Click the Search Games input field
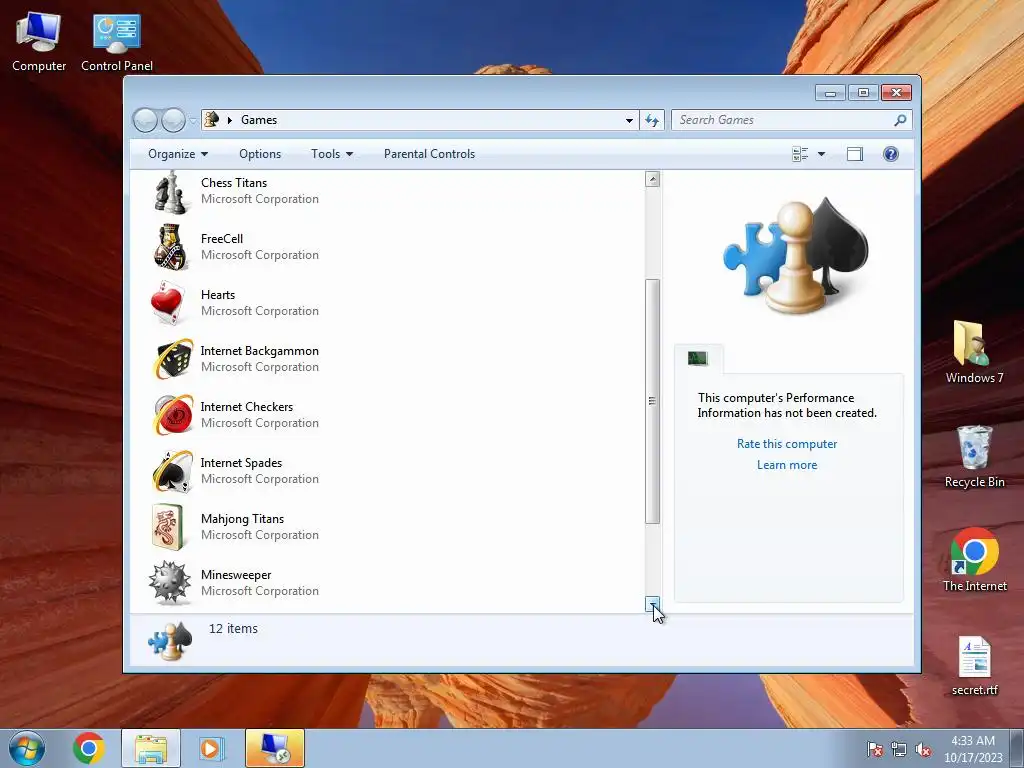This screenshot has height=768, width=1024. (784, 120)
